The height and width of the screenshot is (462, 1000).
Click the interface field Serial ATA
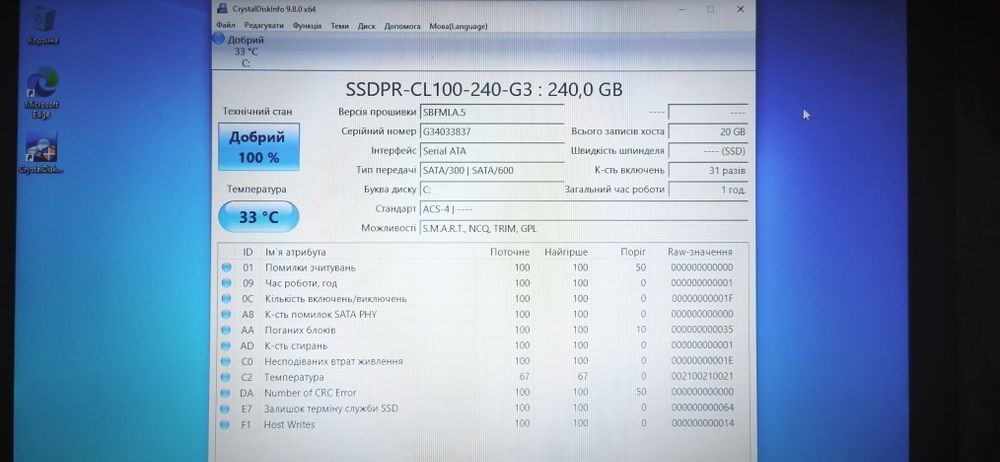coord(492,151)
